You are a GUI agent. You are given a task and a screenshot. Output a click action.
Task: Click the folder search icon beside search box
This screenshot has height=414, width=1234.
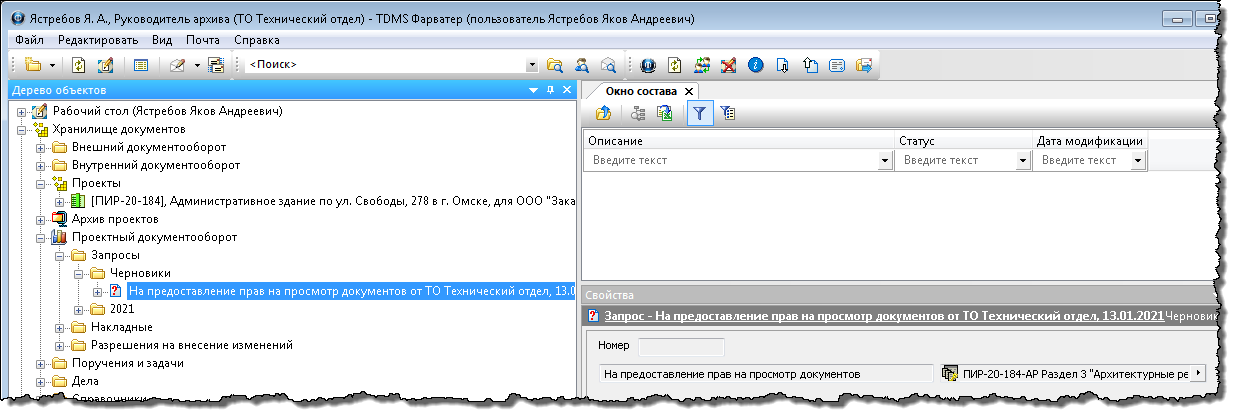click(x=555, y=65)
